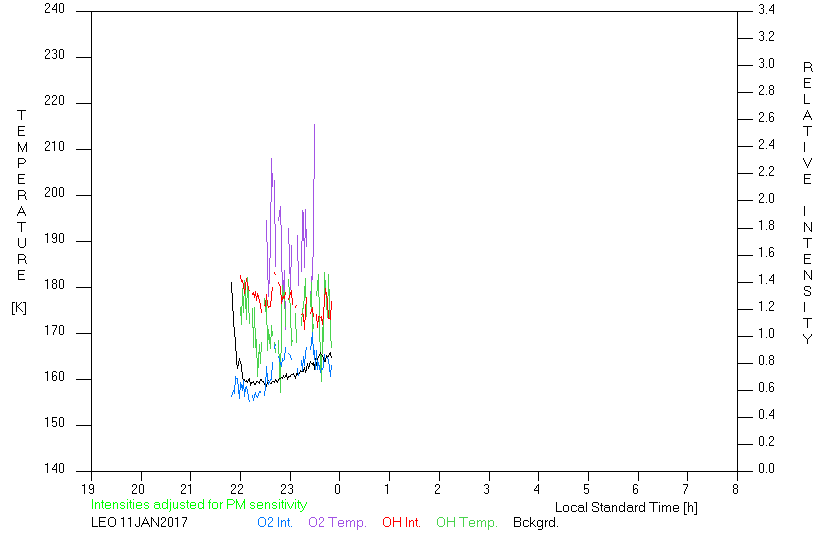The image size is (828, 535).
Task: Click relative intensity value 1.8
Action: click(766, 226)
